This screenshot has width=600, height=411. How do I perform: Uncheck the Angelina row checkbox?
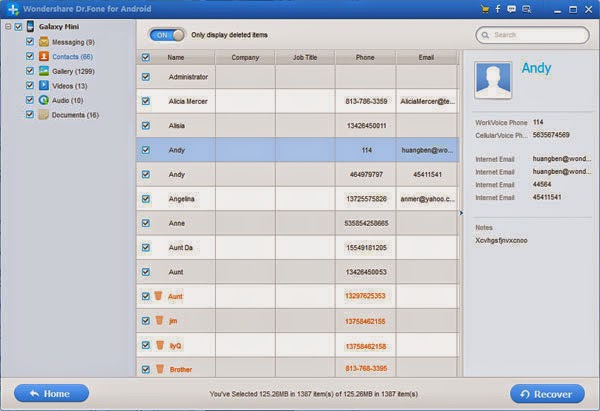(146, 199)
